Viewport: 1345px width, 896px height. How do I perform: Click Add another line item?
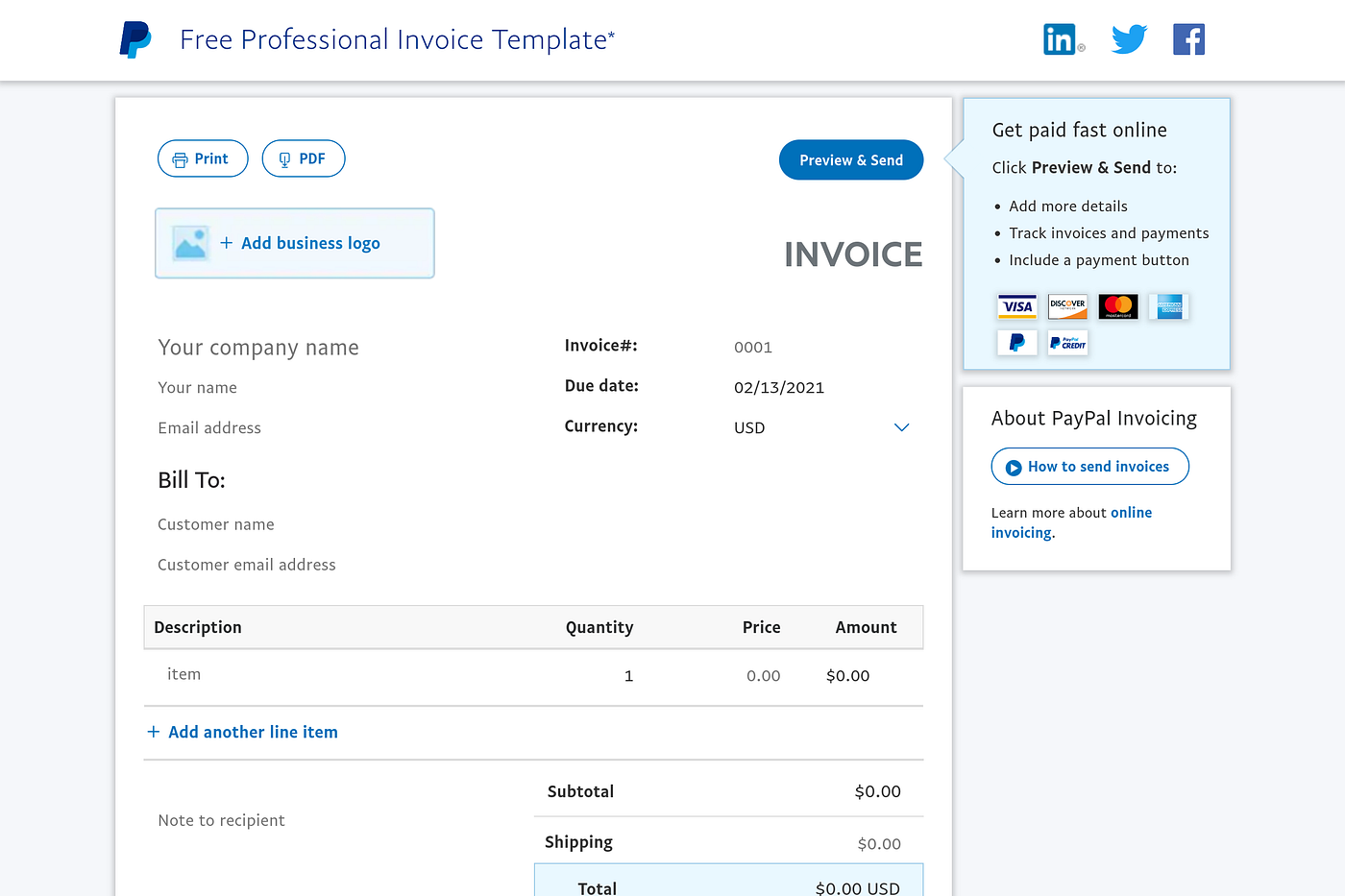click(253, 732)
